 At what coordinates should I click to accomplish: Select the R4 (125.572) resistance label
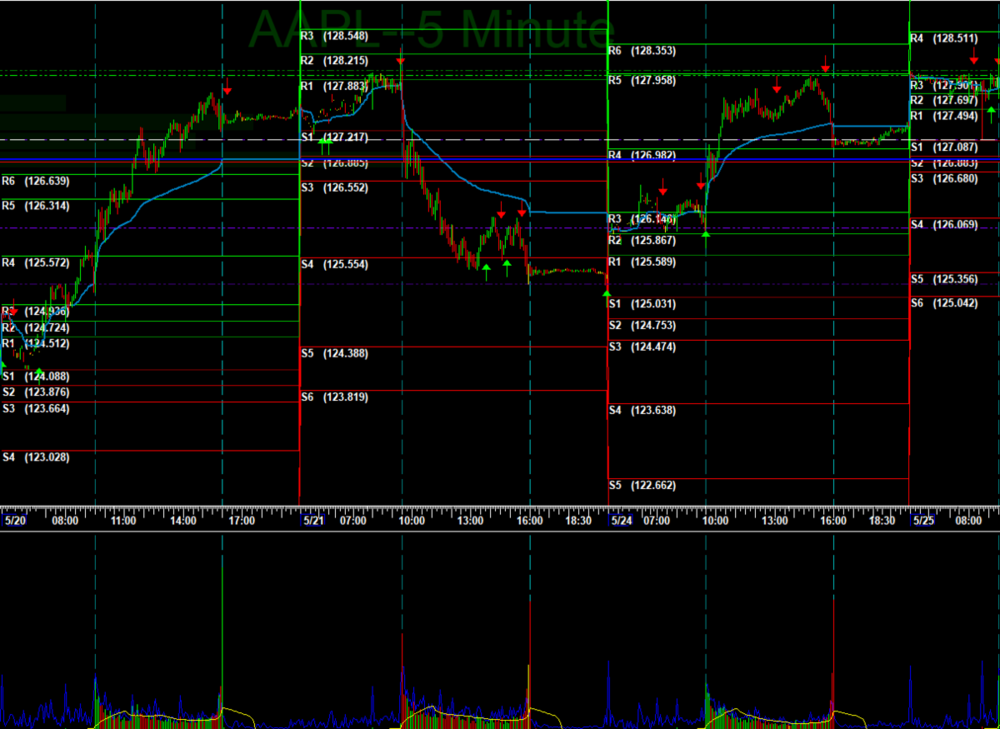tap(35, 263)
